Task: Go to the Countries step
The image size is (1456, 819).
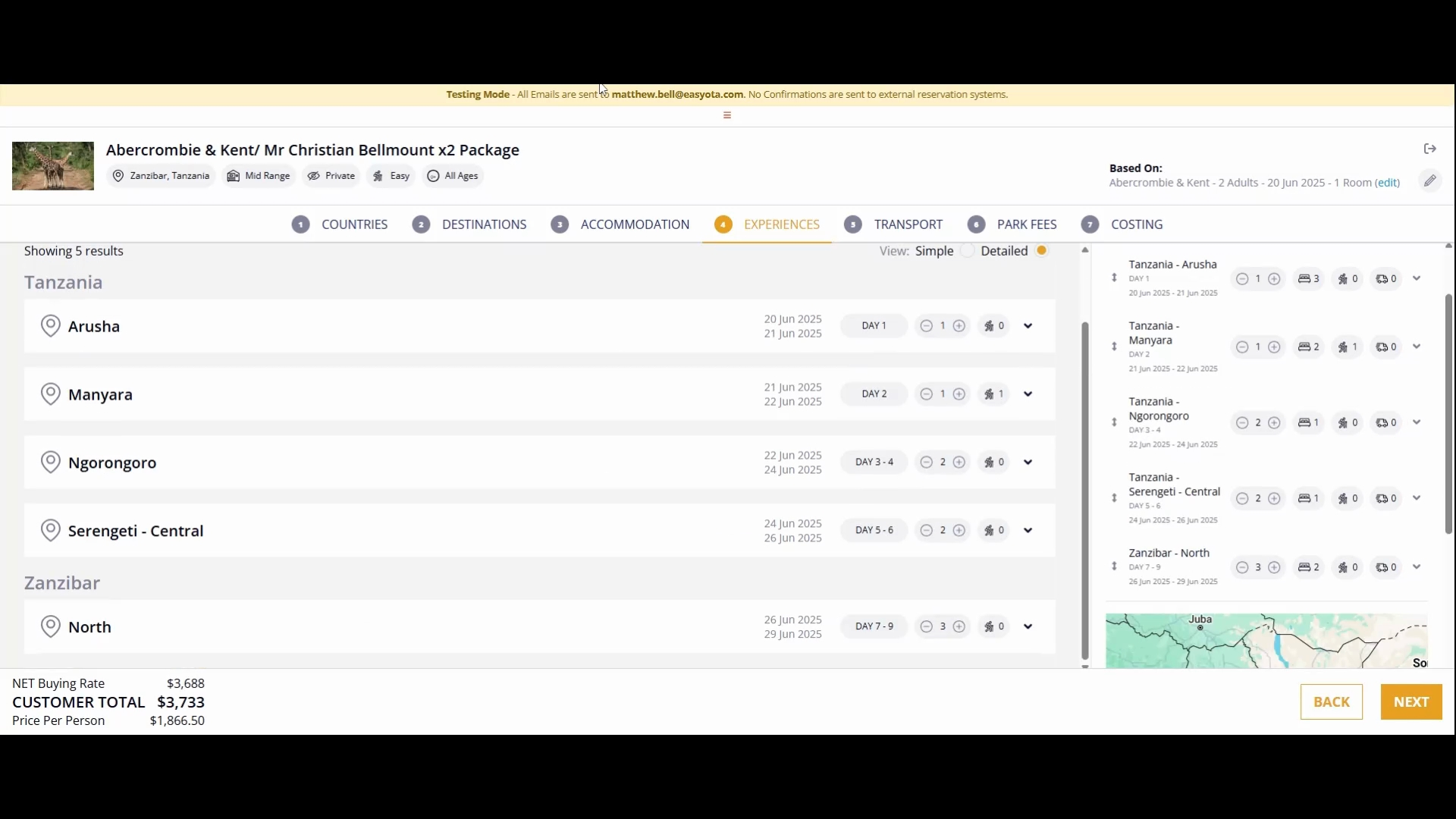Action: pos(340,224)
